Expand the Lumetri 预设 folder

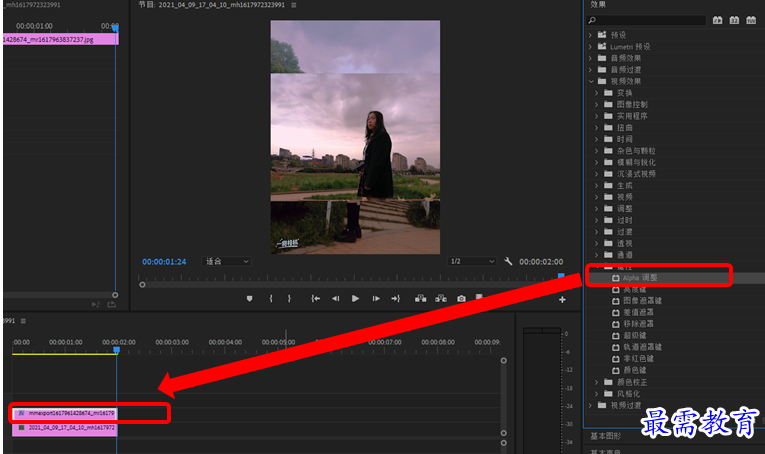[x=590, y=47]
